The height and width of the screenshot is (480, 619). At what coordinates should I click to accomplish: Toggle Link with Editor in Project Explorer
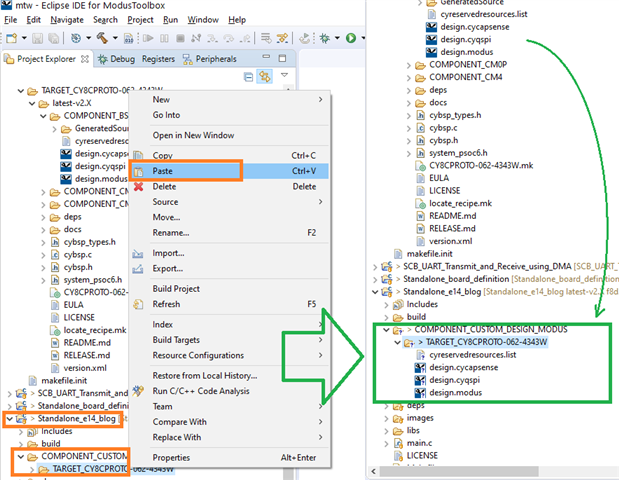[265, 76]
